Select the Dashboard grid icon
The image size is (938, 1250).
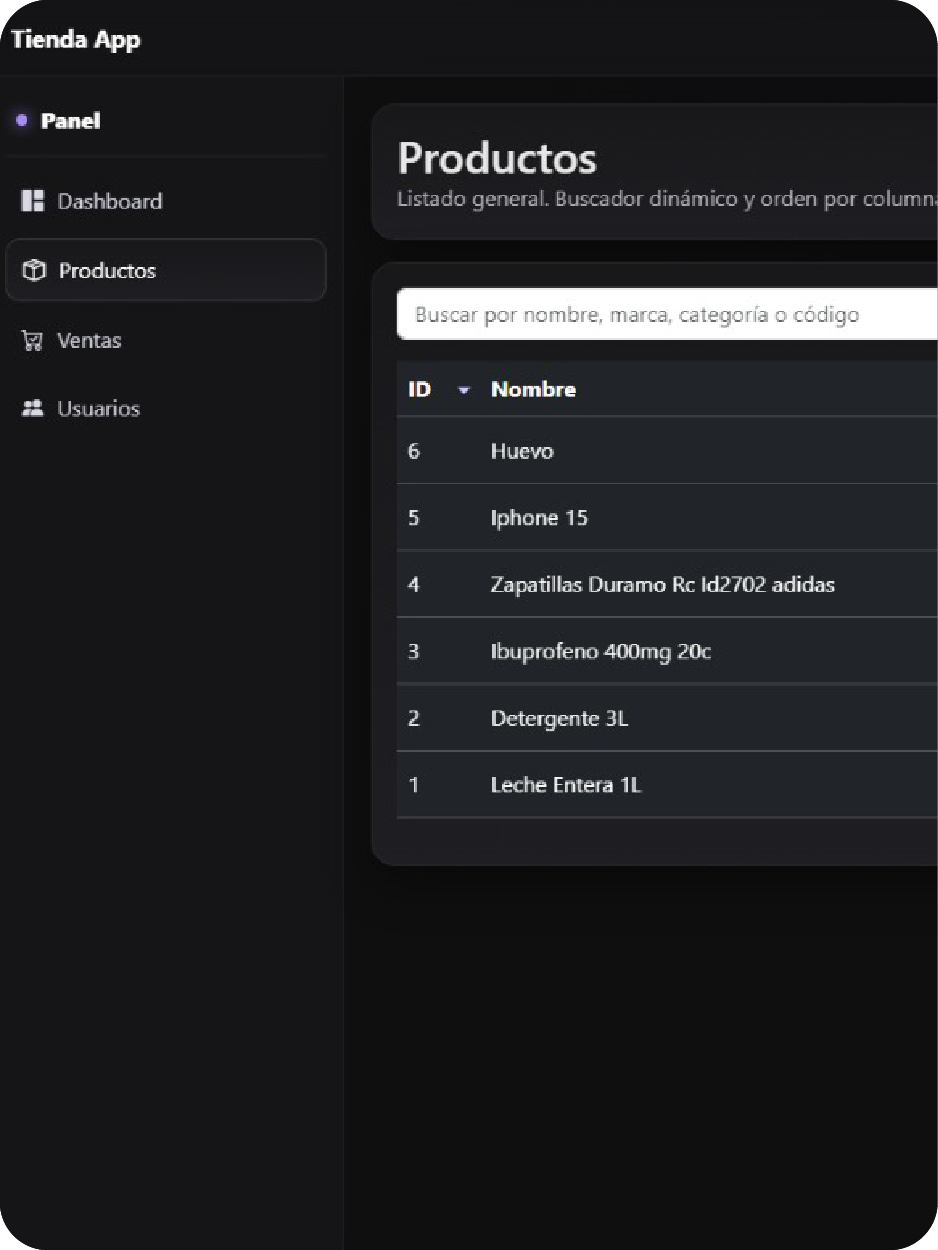click(31, 201)
